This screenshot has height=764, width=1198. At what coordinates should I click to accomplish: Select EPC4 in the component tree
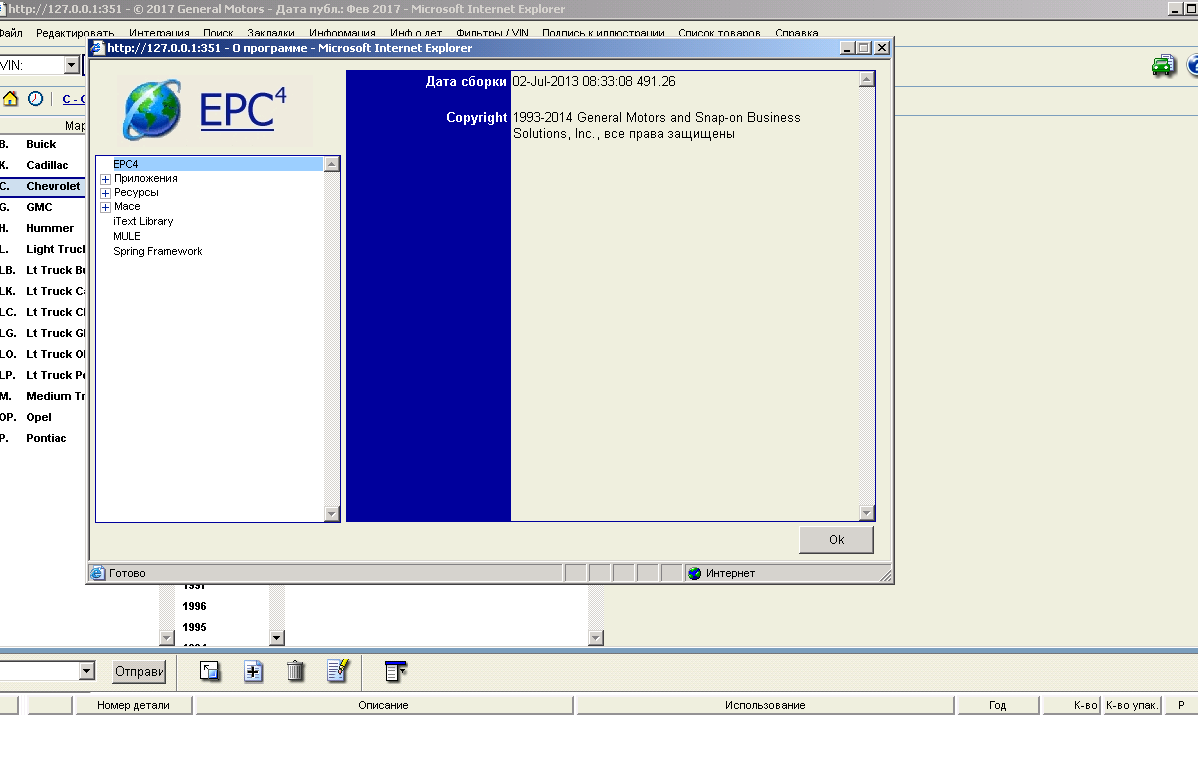click(x=126, y=164)
